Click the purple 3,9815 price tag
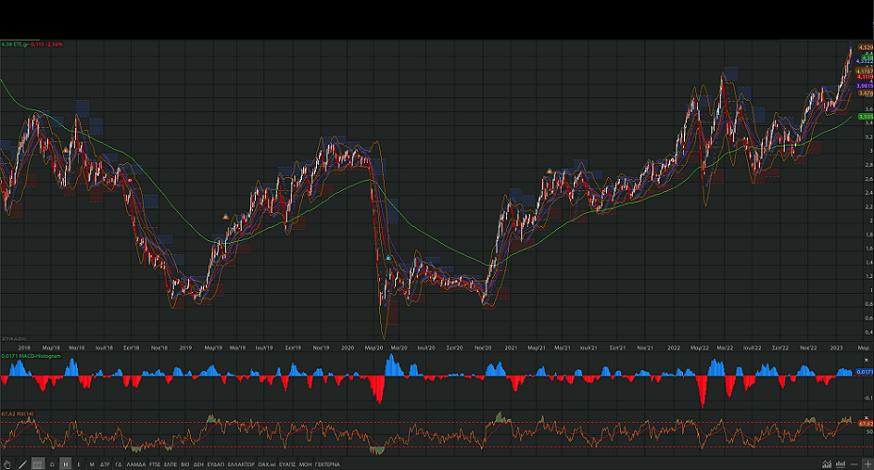874x470 pixels. click(865, 86)
